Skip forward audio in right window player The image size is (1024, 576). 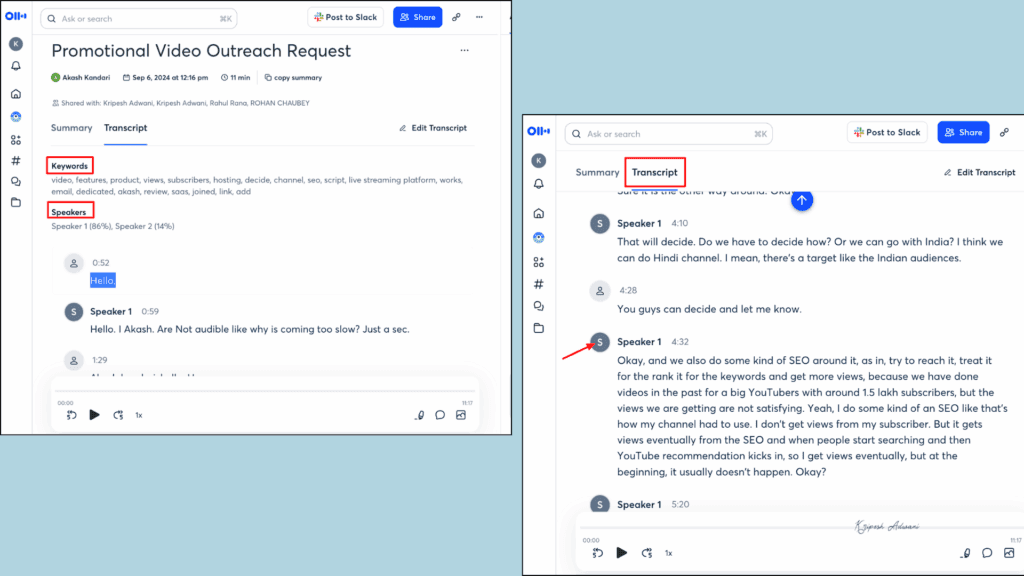(647, 553)
